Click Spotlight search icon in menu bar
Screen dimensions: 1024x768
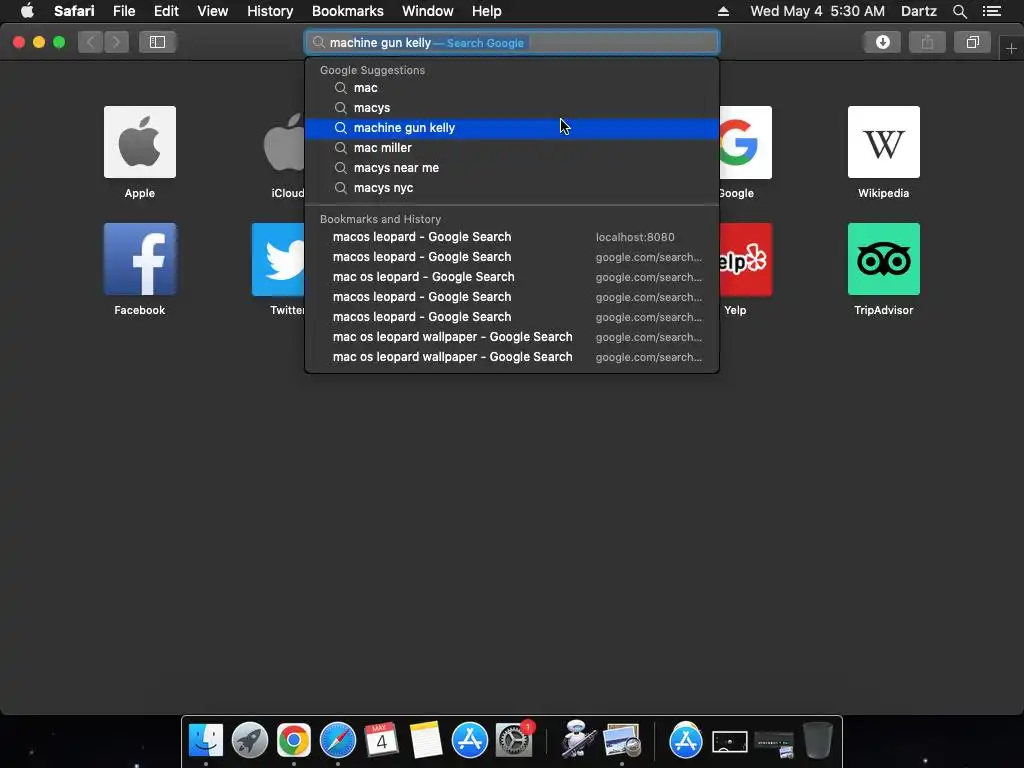click(x=959, y=11)
